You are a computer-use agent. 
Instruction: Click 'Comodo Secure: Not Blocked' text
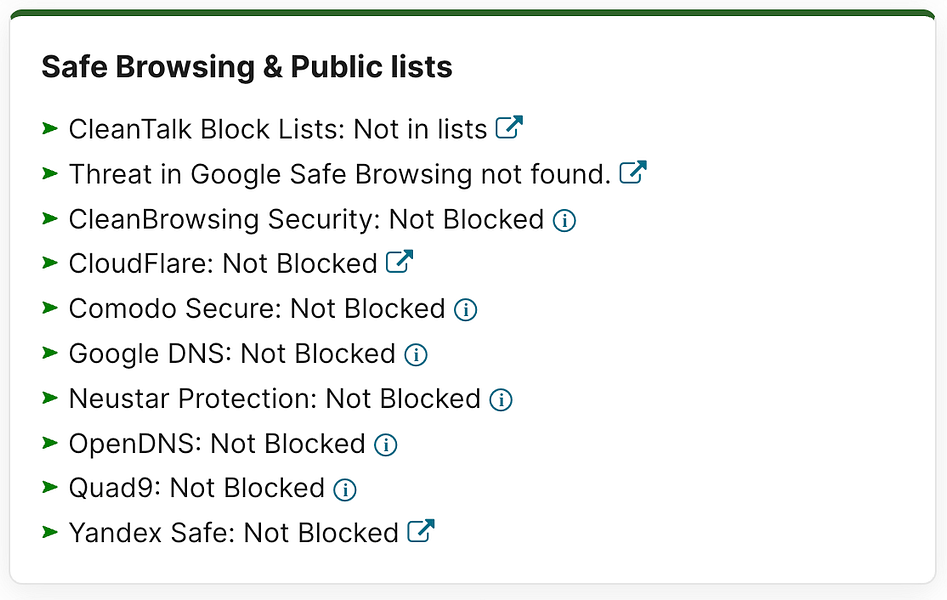tap(257, 309)
